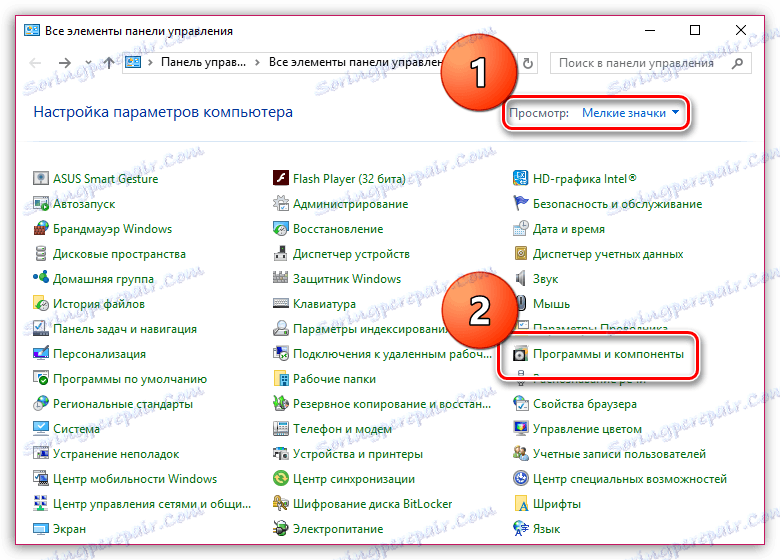Screen dimensions: 780x560
Task: Click the Администрирование gear icon
Action: [281, 203]
